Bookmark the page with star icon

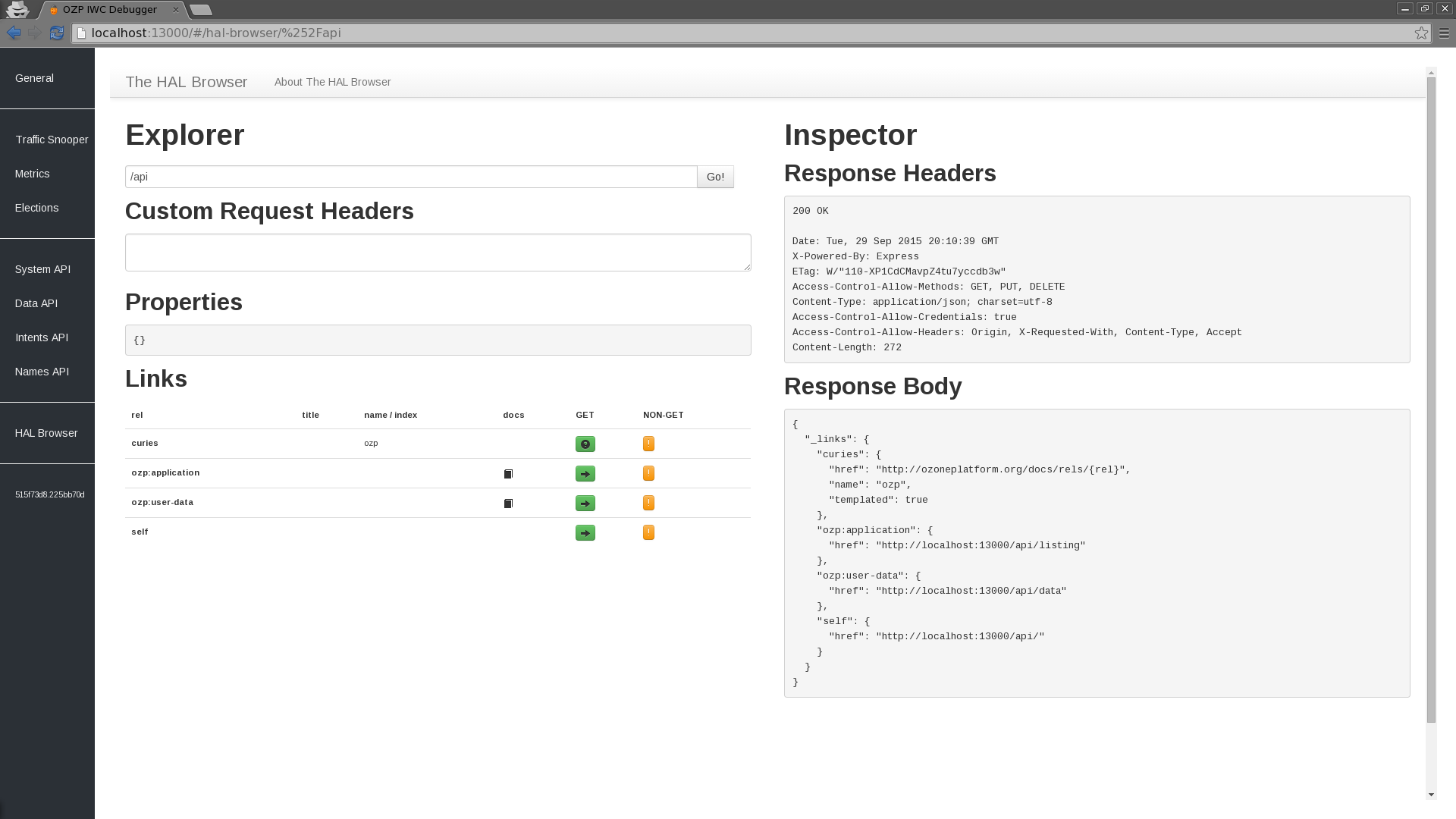(1421, 33)
